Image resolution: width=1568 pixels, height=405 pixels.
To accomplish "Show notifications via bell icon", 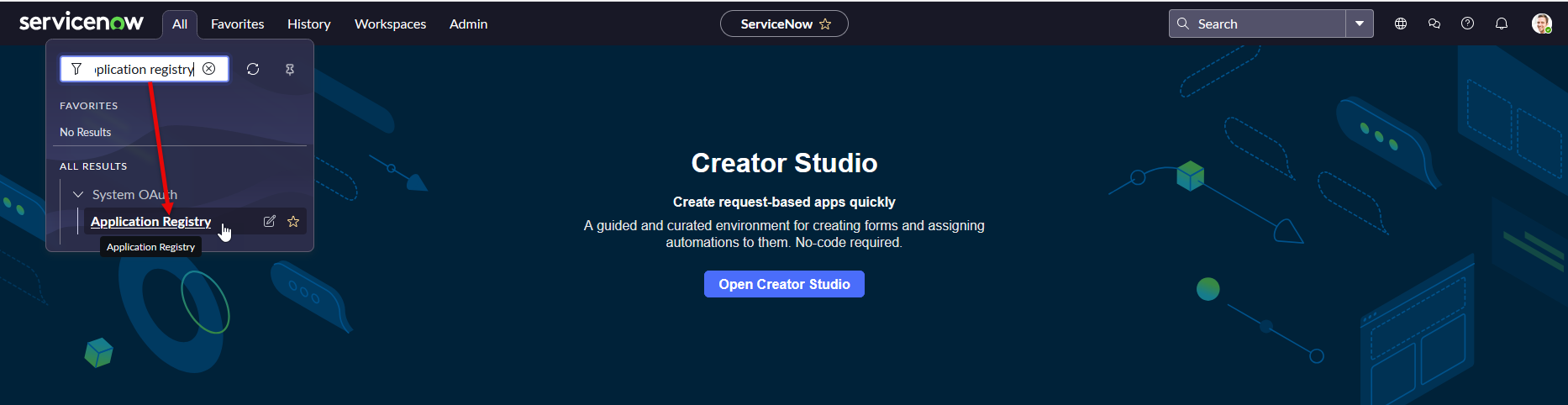I will [x=1502, y=24].
